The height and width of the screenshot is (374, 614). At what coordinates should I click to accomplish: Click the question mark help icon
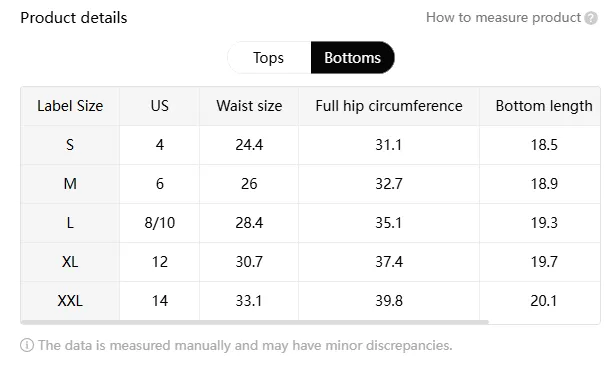tap(591, 18)
